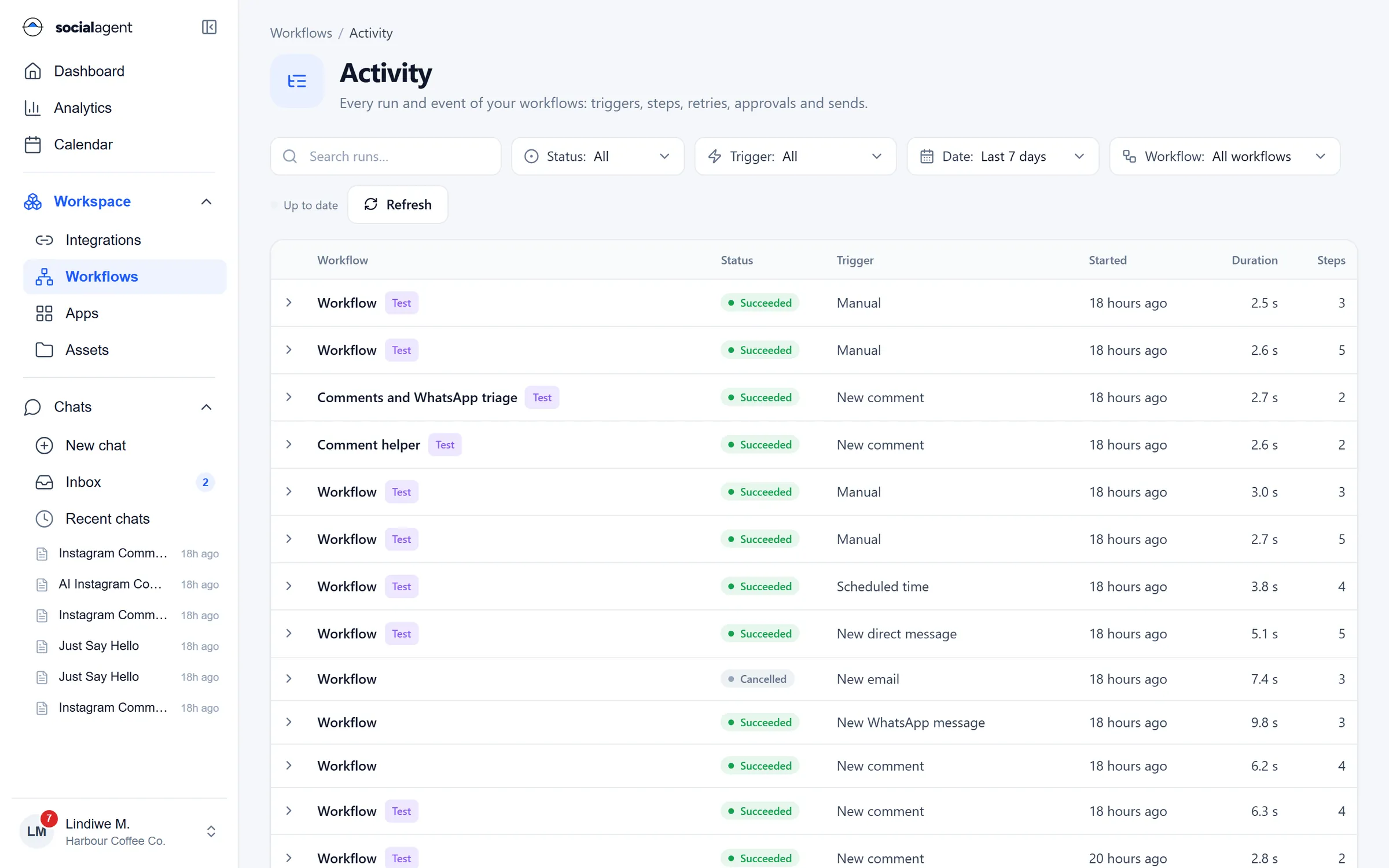Click the Activity list icon beside the title
1389x868 pixels.
tap(297, 81)
